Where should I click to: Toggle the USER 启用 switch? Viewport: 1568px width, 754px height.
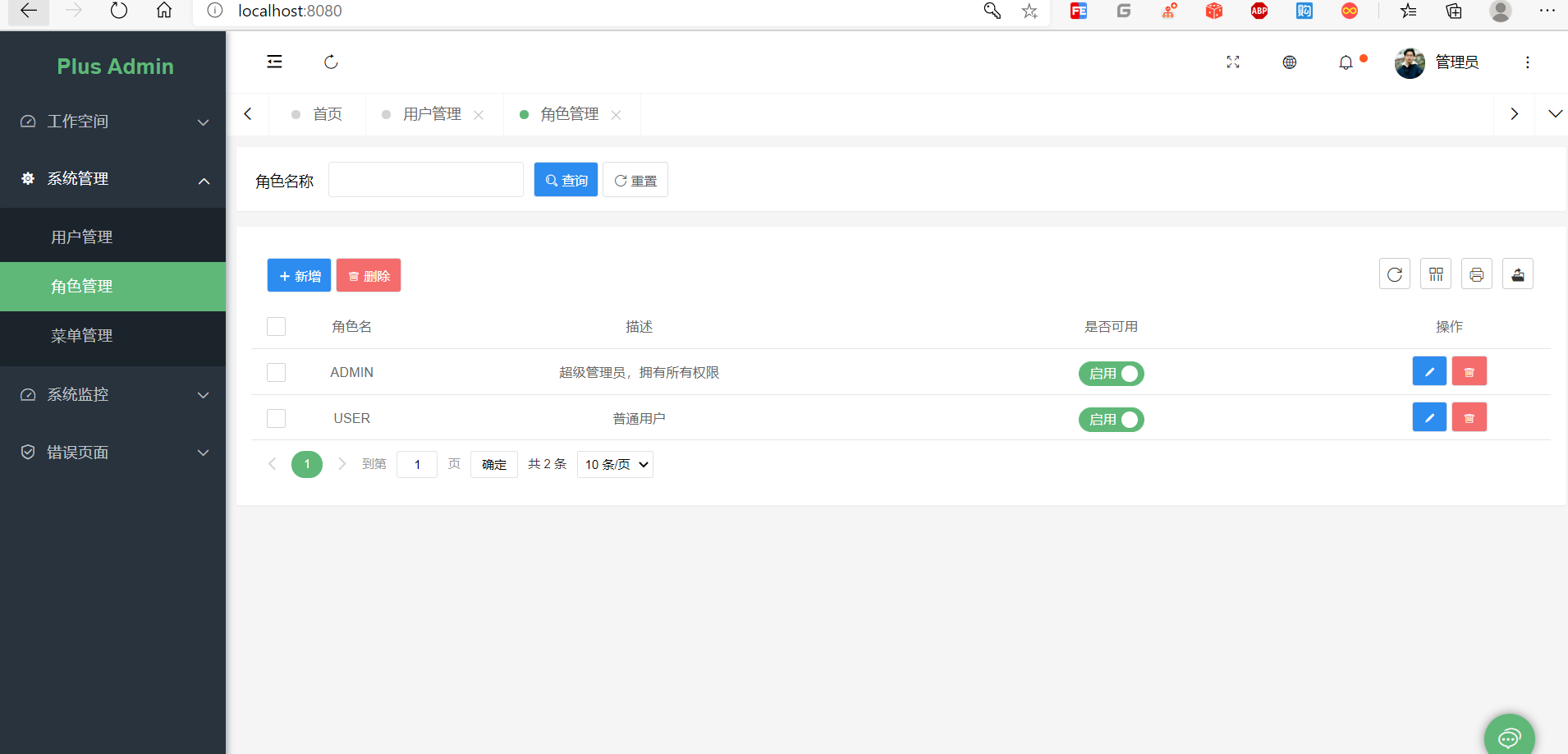(x=1111, y=420)
